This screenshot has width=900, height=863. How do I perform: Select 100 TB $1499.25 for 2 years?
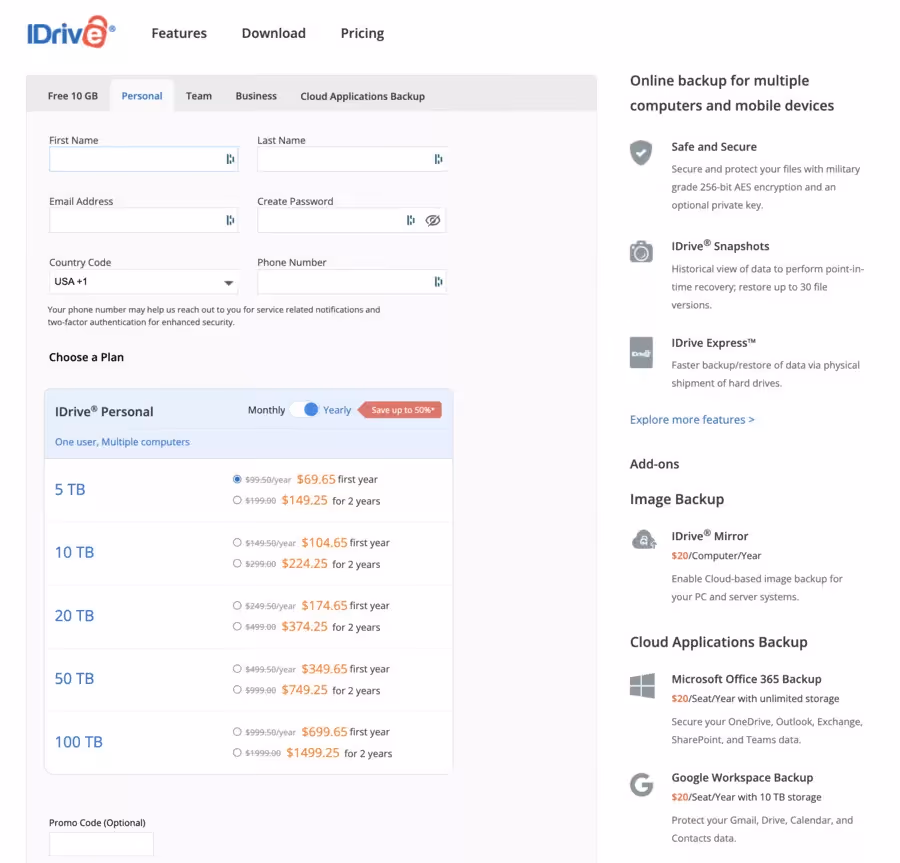(237, 753)
